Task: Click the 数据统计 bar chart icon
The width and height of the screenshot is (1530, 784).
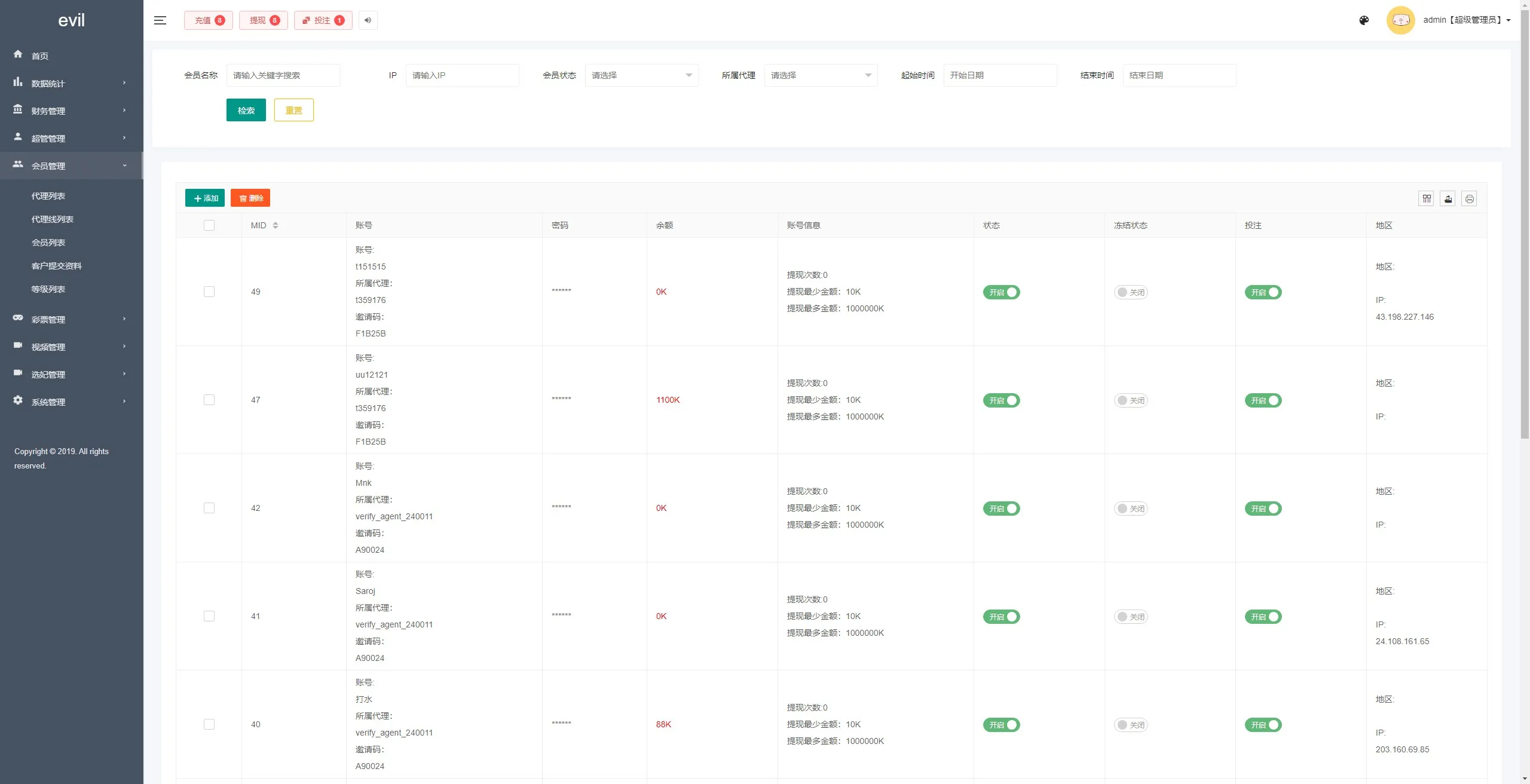Action: coord(18,82)
